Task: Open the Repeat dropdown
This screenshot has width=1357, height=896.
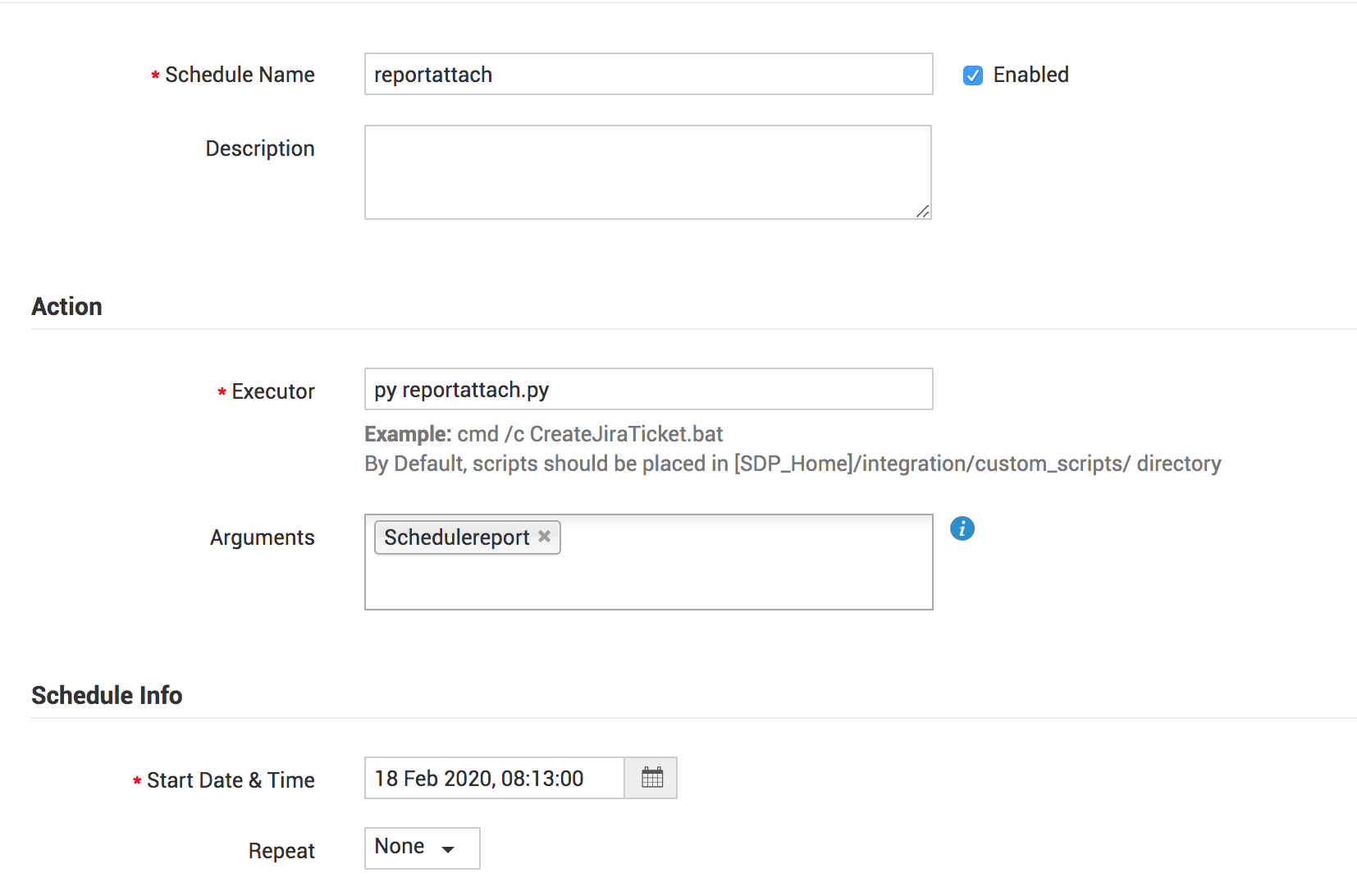Action: 422,848
